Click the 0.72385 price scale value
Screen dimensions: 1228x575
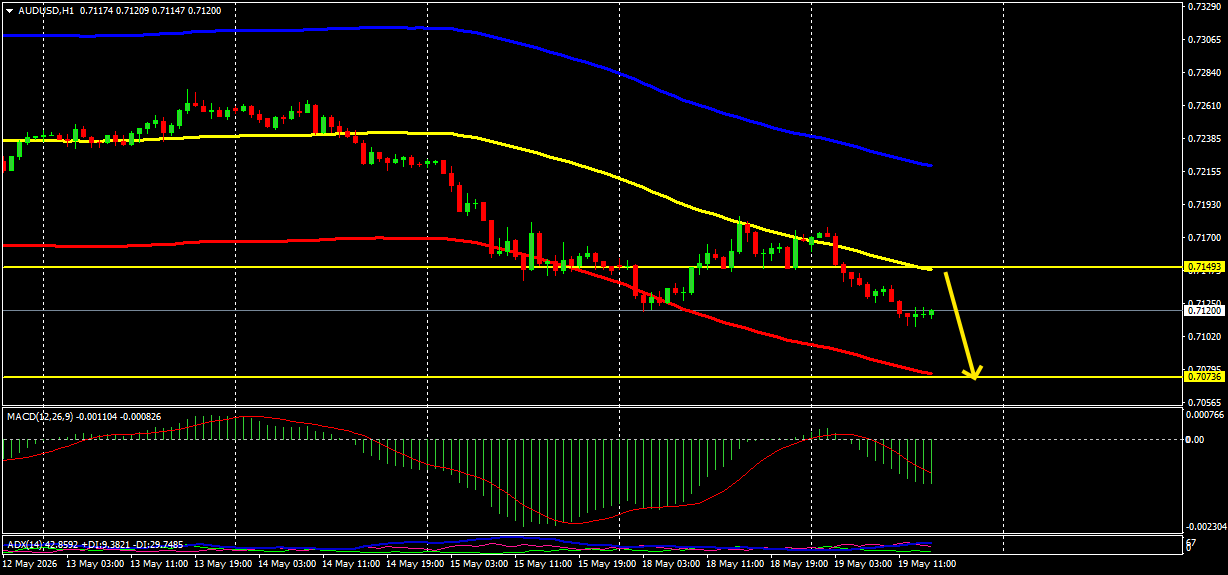pyautogui.click(x=1204, y=139)
